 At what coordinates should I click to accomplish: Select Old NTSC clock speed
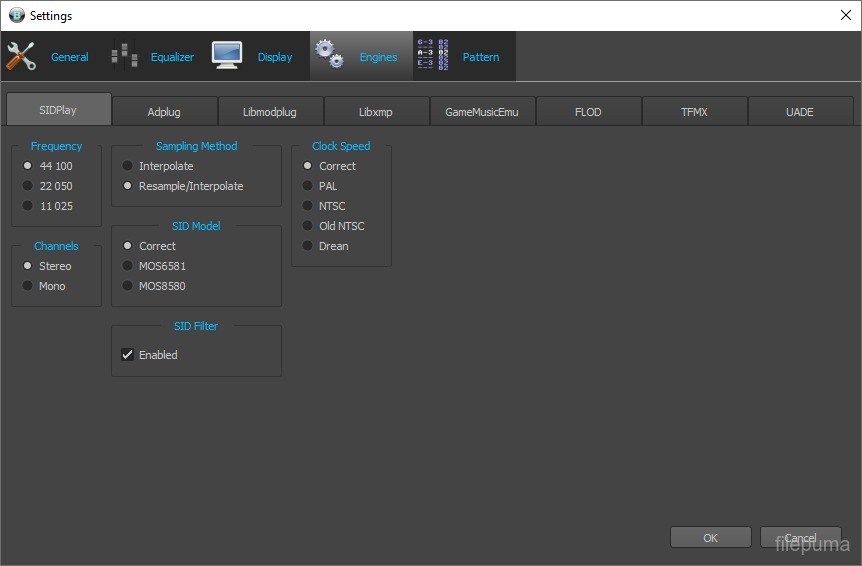point(308,226)
